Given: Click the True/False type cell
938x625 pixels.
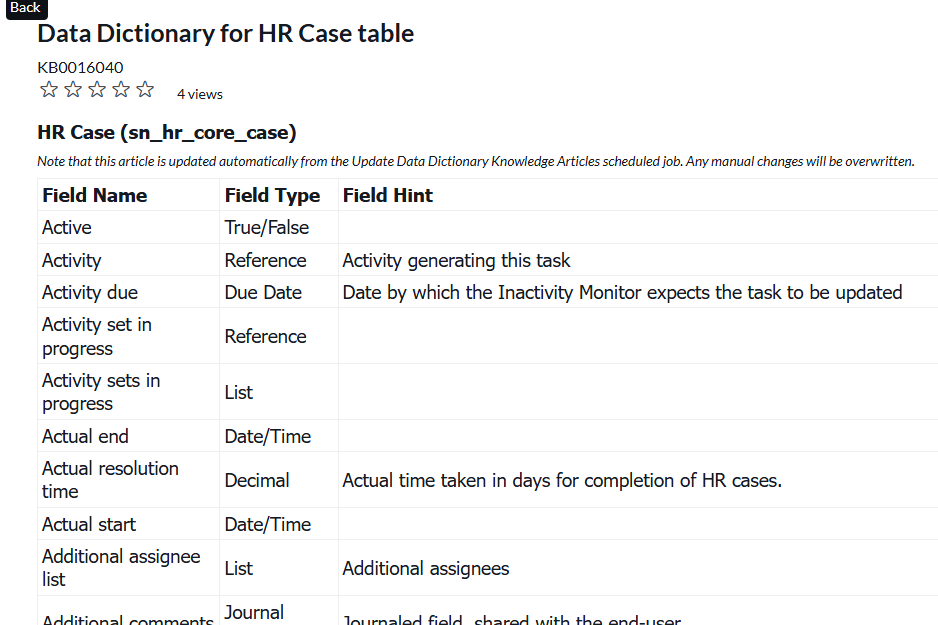Looking at the screenshot, I should tap(267, 227).
